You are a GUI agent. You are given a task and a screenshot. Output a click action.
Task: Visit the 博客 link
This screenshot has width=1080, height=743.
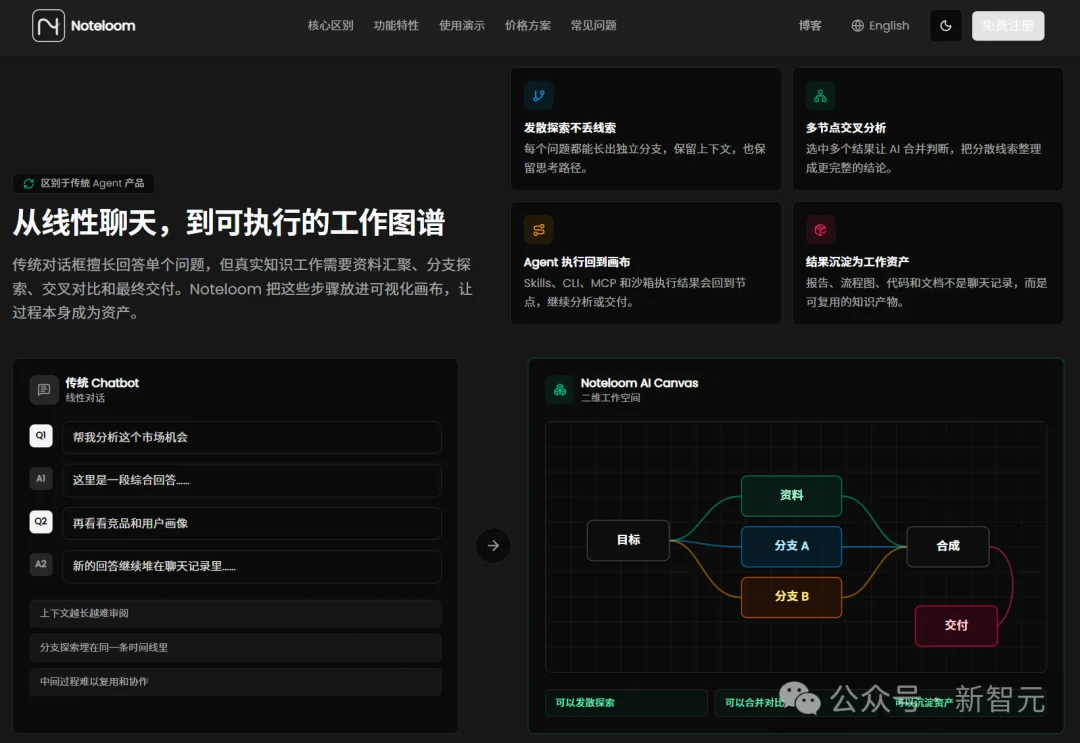(x=810, y=25)
